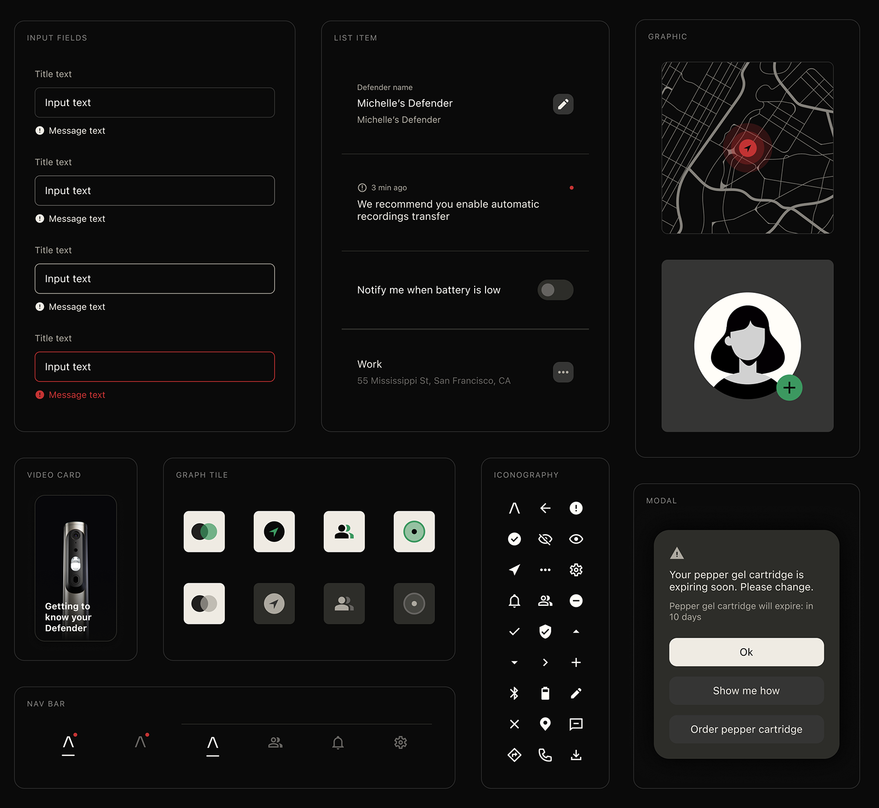The image size is (879, 808).
Task: Click the crossed-out eye hide icon
Action: pos(545,539)
